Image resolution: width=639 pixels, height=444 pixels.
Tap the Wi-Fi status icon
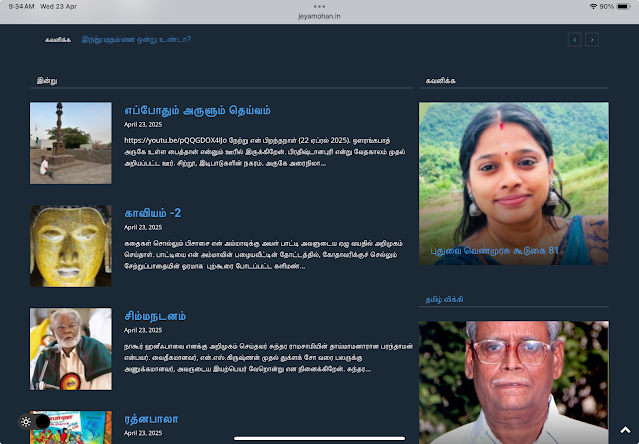(x=593, y=6)
